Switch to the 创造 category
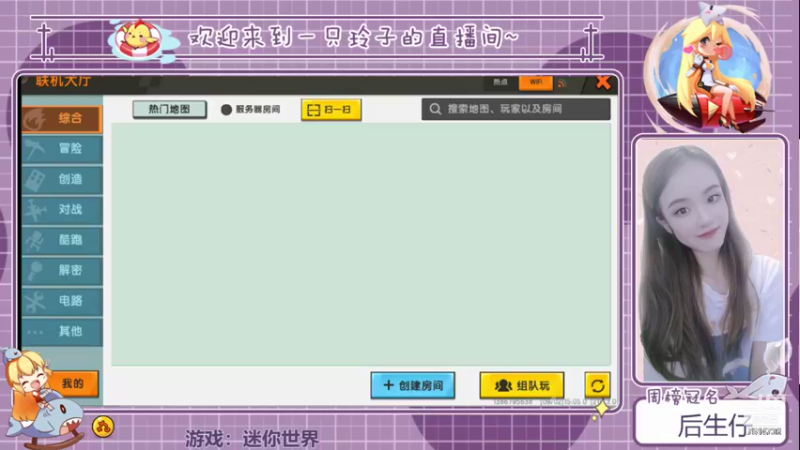Image resolution: width=800 pixels, height=450 pixels. point(62,180)
